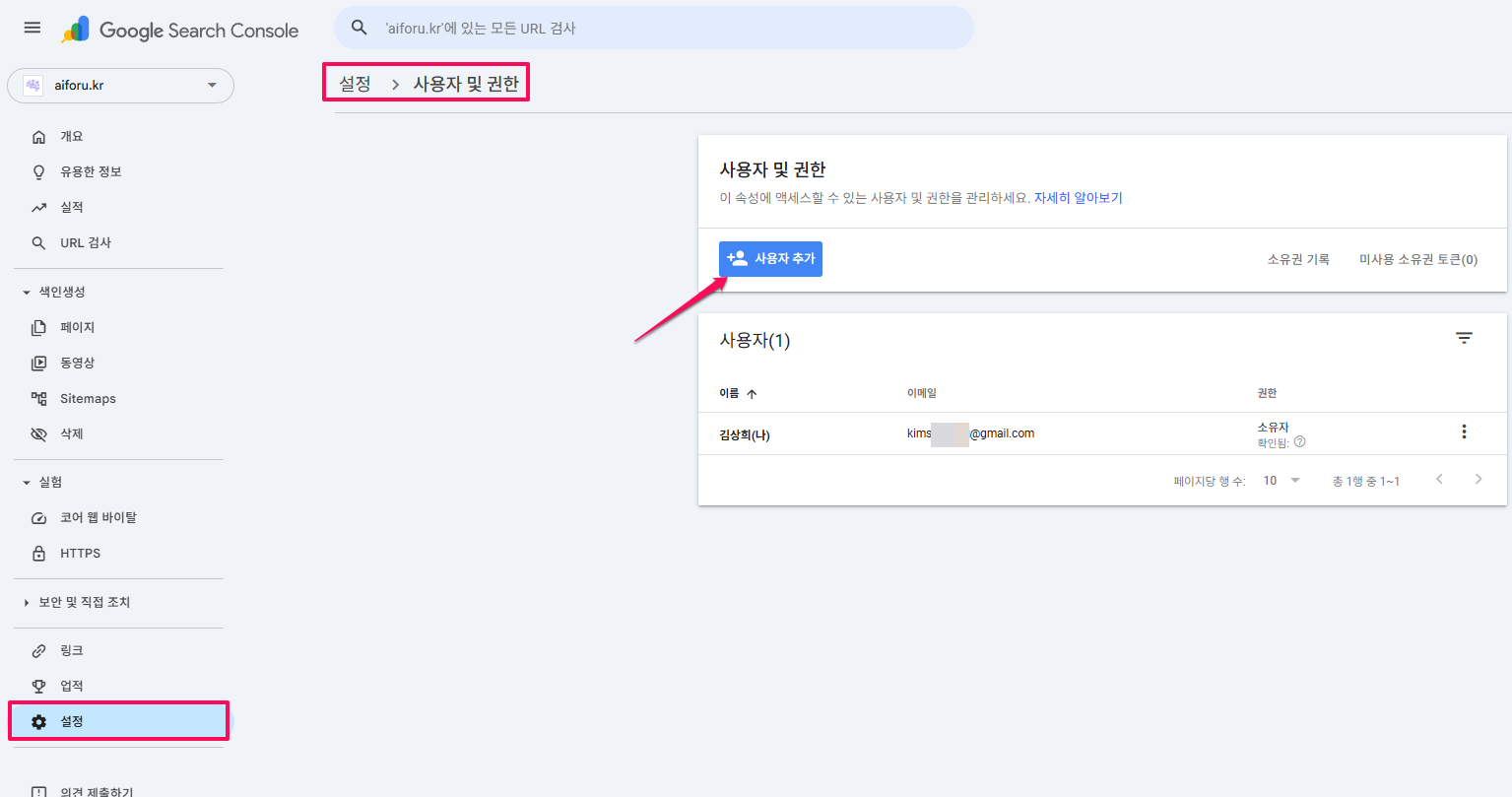Image resolution: width=1512 pixels, height=797 pixels.
Task: Go to next page of users table
Action: tap(1478, 480)
